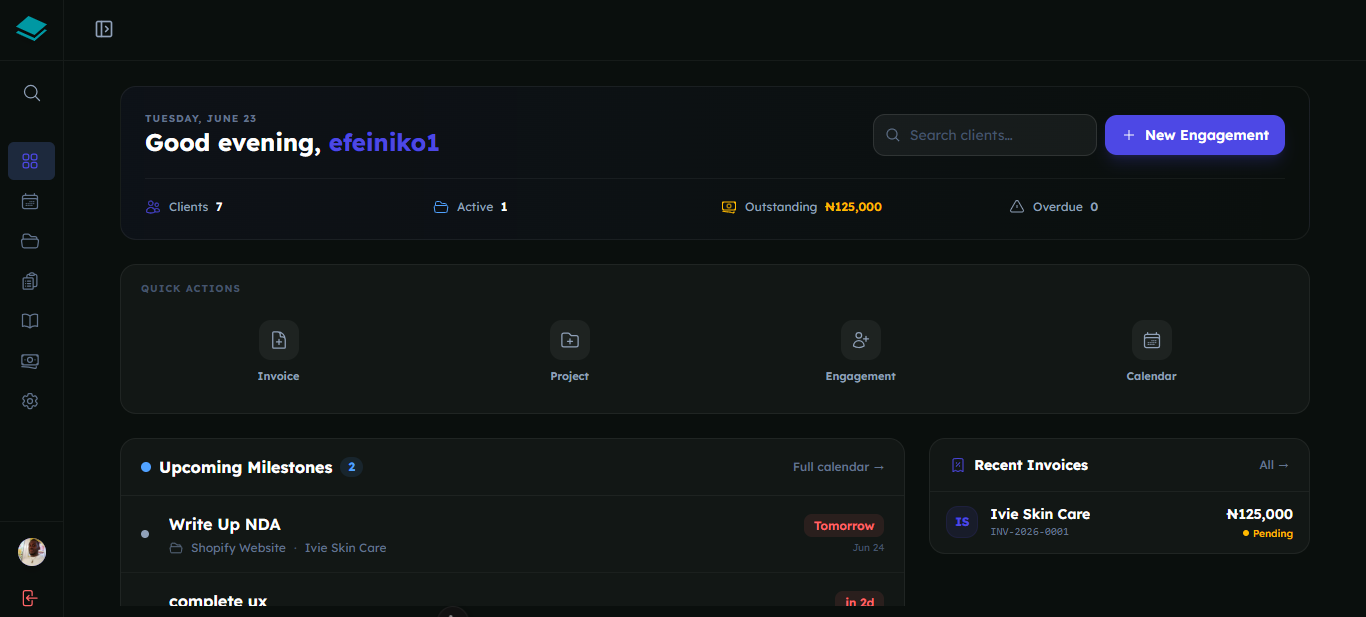This screenshot has width=1366, height=617.
Task: Click the red logout icon
Action: coord(30,598)
